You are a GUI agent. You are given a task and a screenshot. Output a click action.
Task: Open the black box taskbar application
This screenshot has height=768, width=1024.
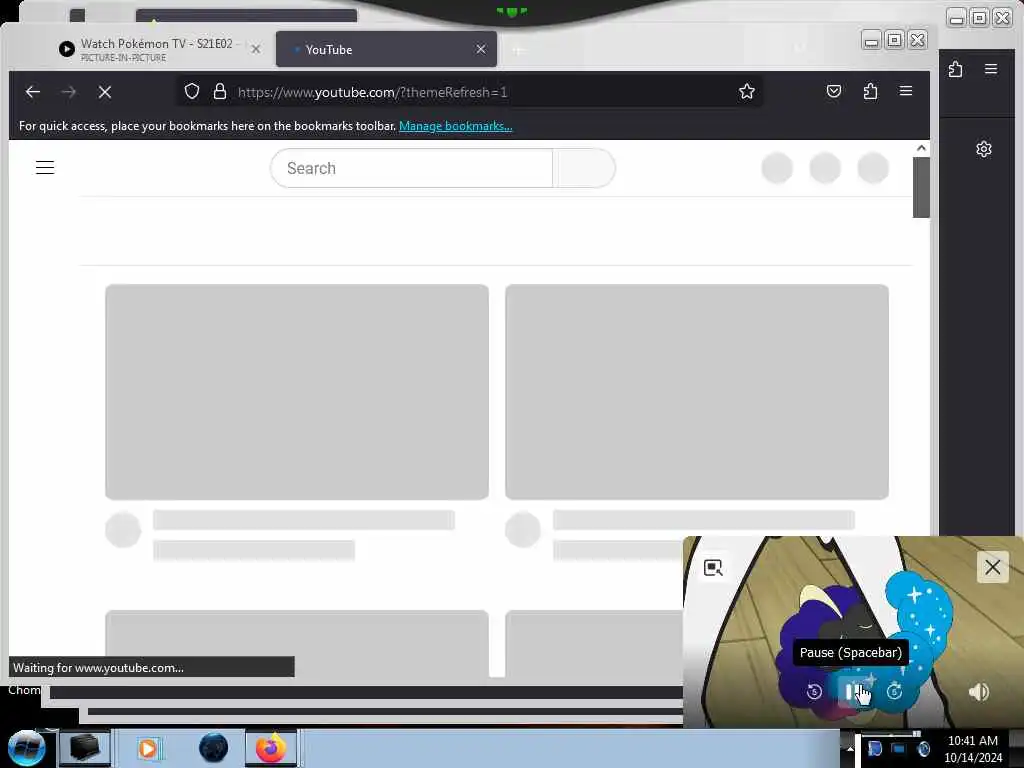(84, 748)
